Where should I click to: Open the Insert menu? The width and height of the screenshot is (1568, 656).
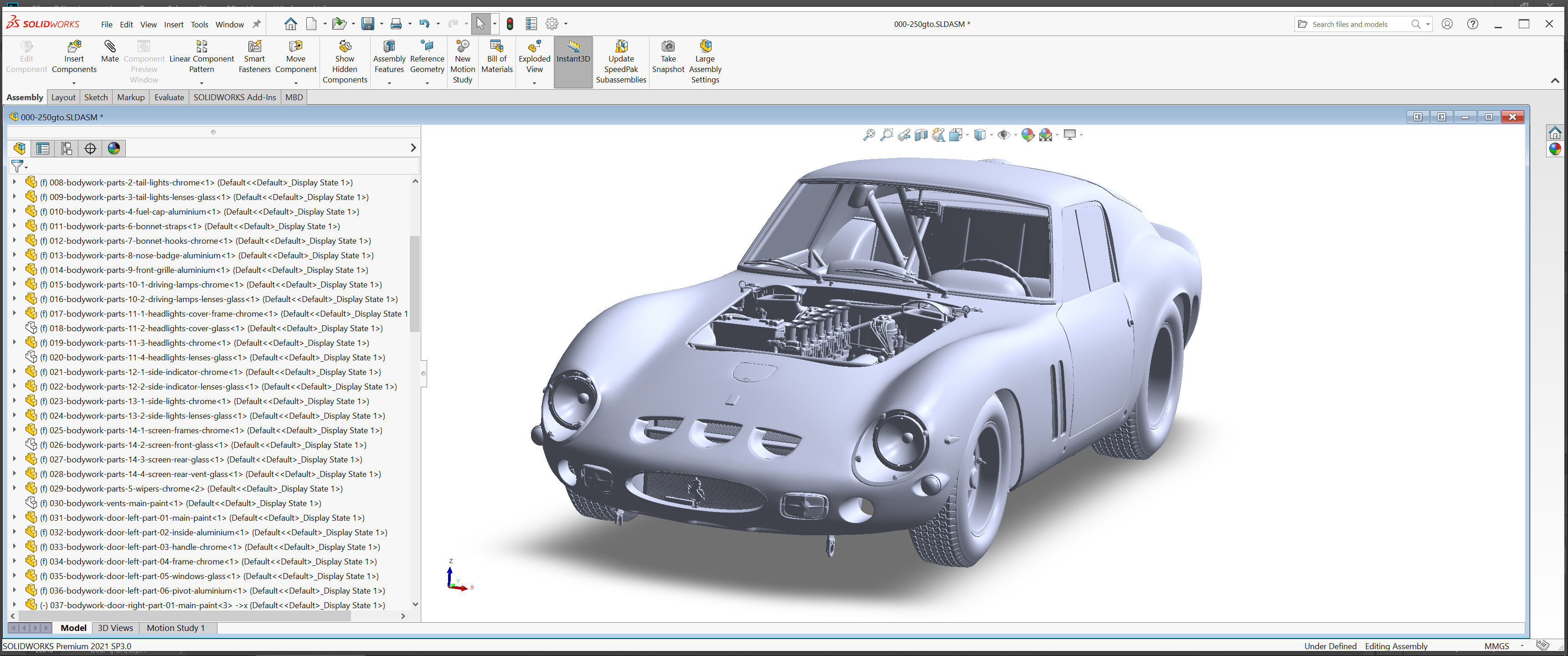point(174,24)
